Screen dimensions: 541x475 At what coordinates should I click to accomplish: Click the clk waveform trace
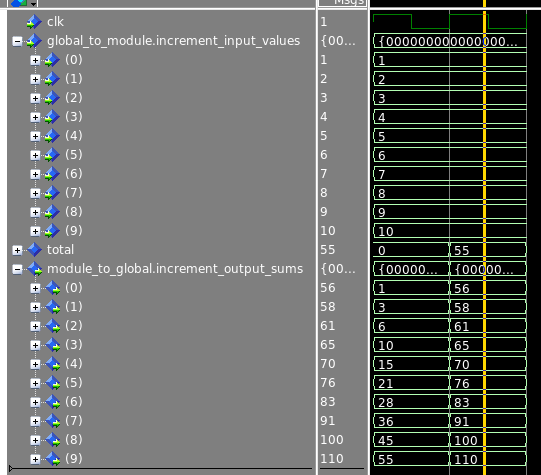tap(450, 21)
